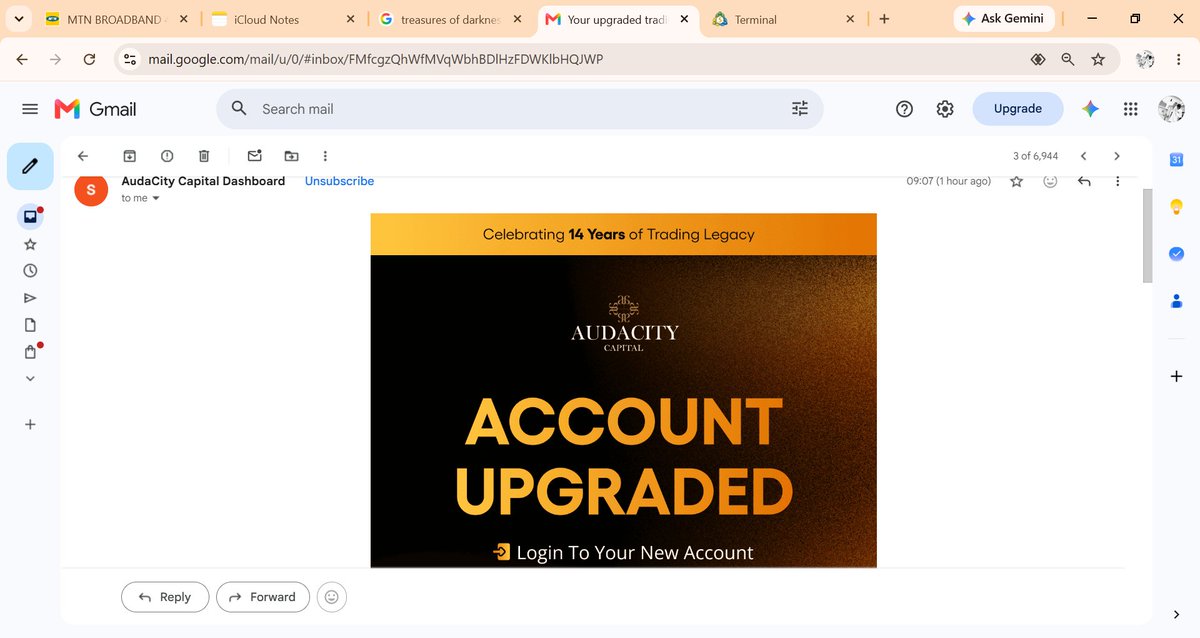Open Google apps grid
Viewport: 1200px width, 638px height.
tap(1131, 109)
